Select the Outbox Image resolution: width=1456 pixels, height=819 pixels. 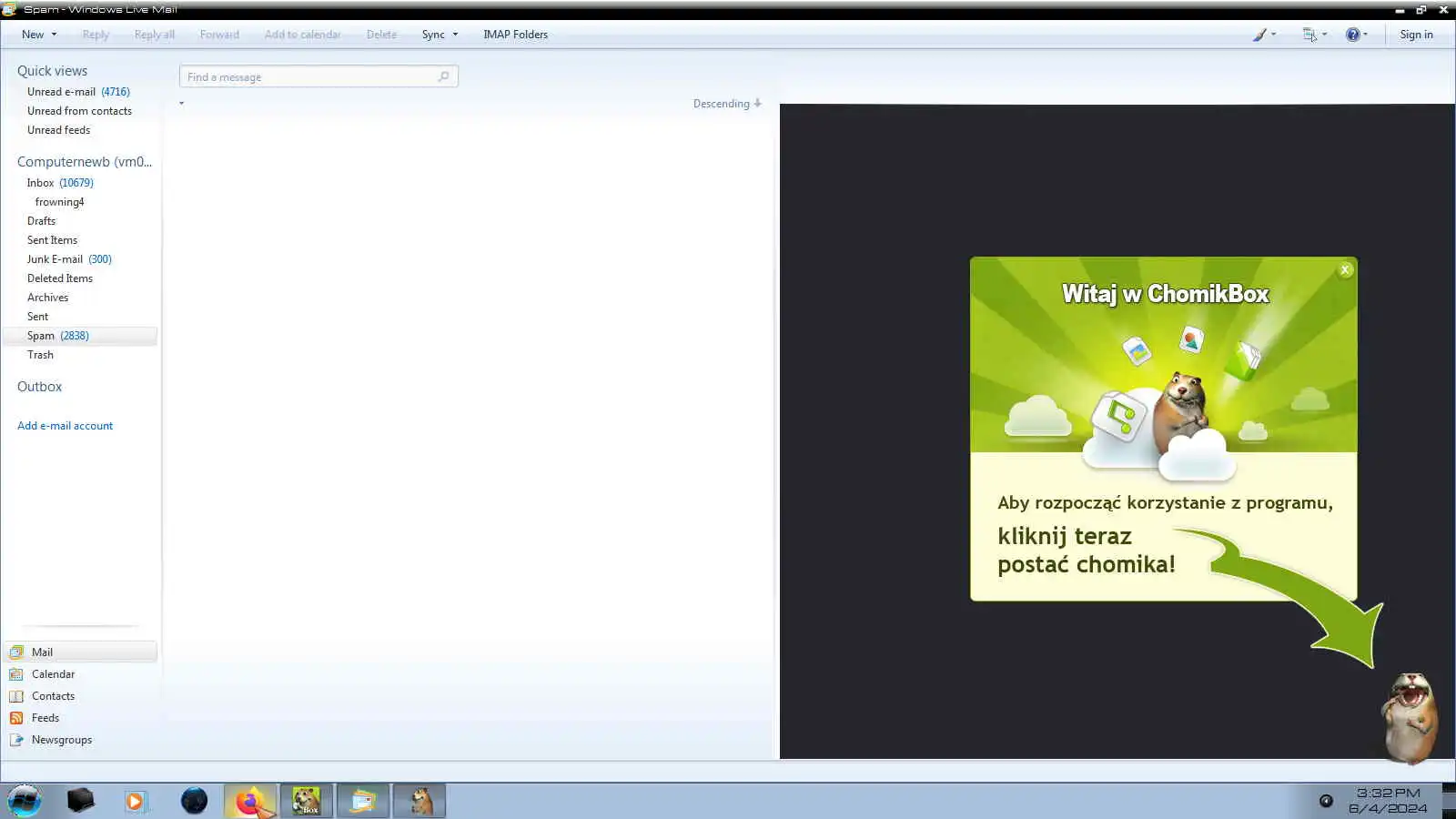(39, 387)
